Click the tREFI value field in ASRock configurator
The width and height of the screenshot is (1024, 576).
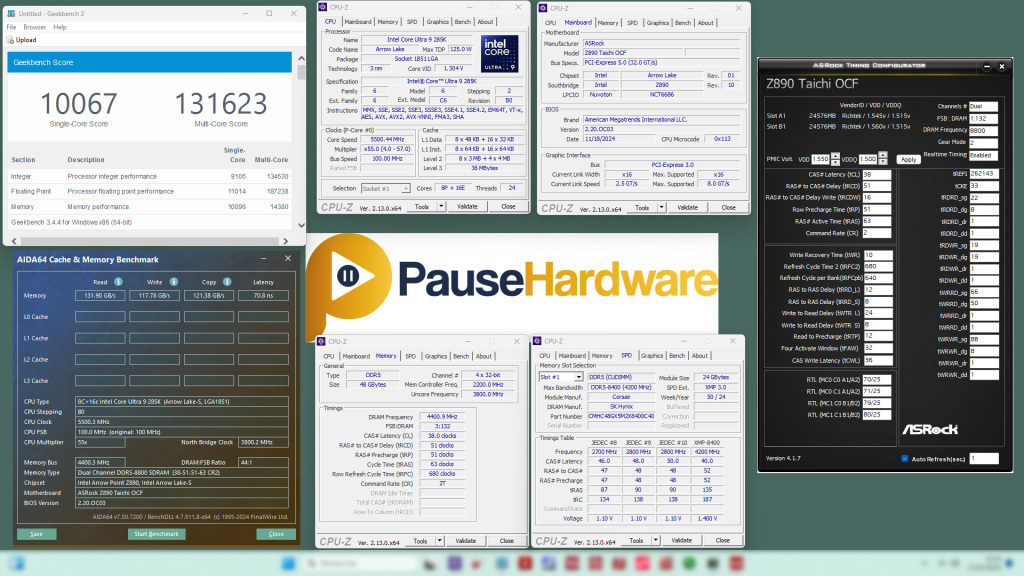click(x=984, y=174)
